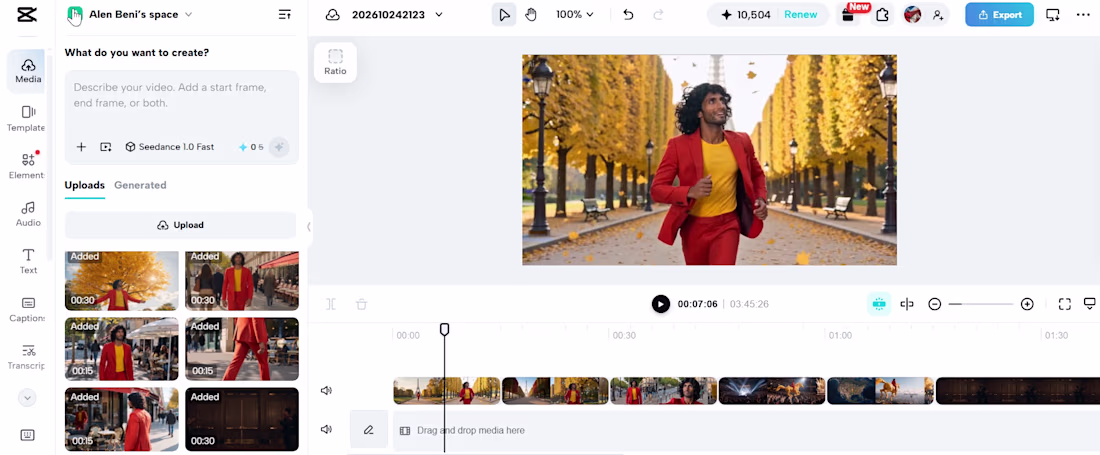1100x455 pixels.
Task: Click the cloud save status icon
Action: point(333,15)
